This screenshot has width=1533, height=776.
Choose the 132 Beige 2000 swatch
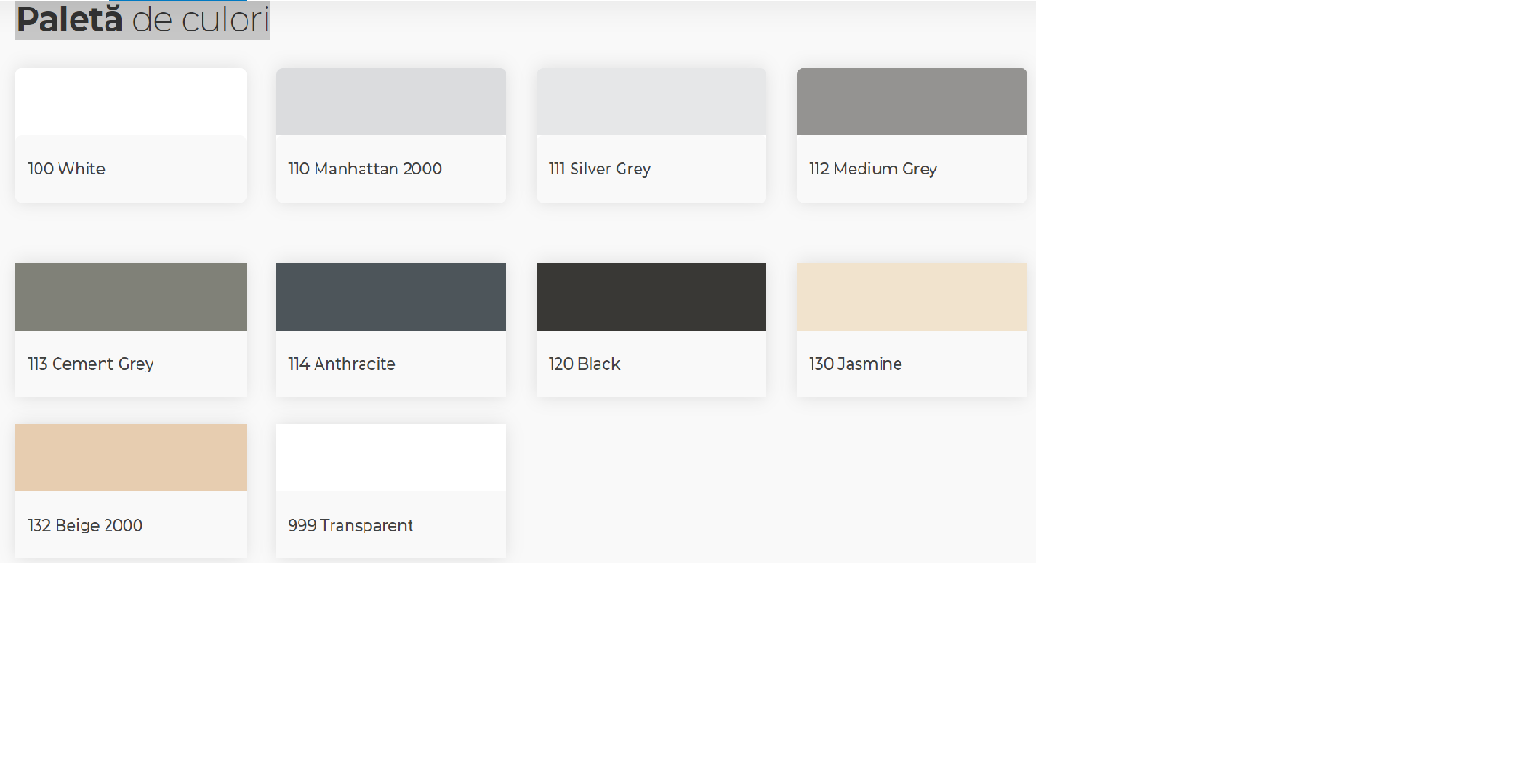point(131,457)
